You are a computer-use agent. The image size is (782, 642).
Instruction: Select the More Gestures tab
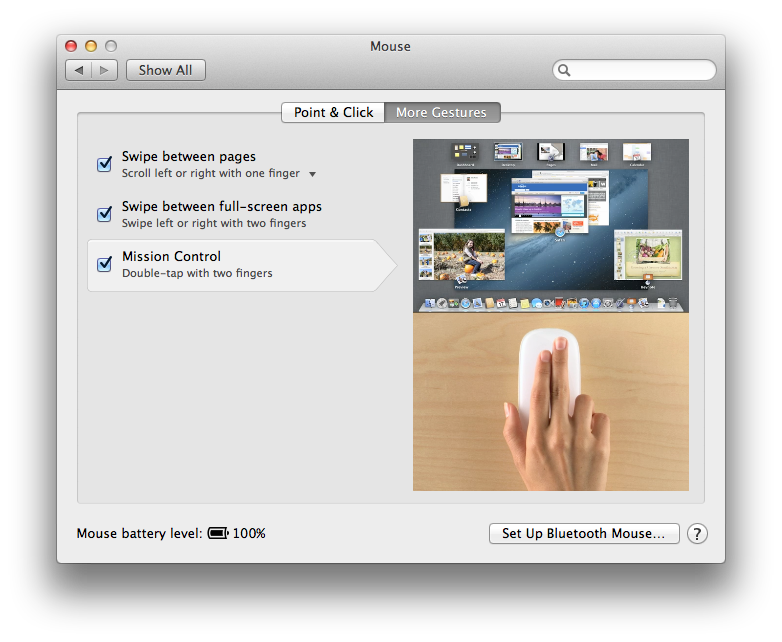pos(441,112)
